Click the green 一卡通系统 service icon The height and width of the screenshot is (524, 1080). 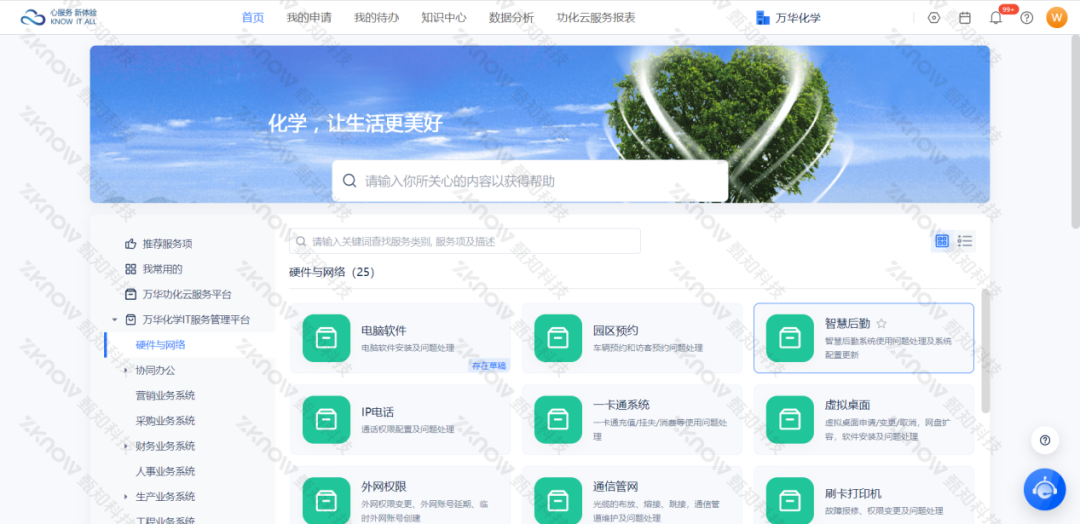point(558,419)
